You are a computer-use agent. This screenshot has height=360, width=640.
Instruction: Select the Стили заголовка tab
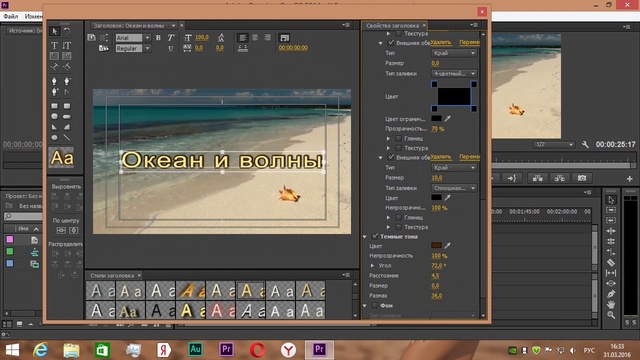pos(112,276)
